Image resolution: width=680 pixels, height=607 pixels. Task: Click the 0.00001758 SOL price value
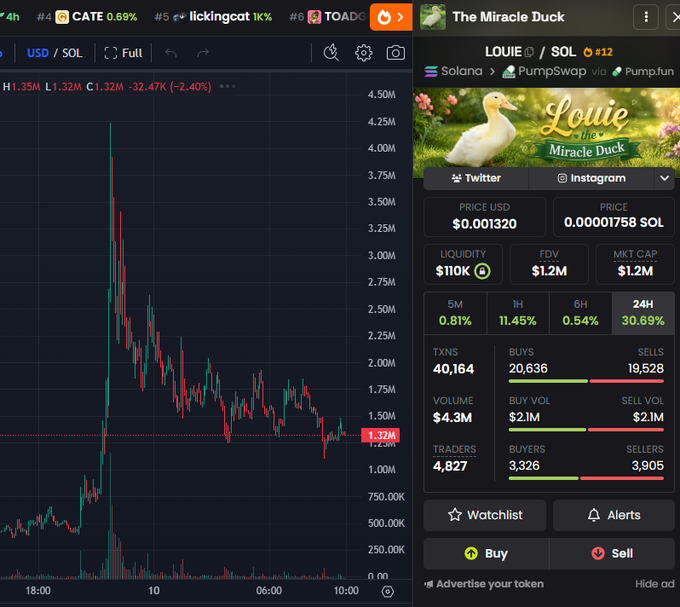click(614, 222)
